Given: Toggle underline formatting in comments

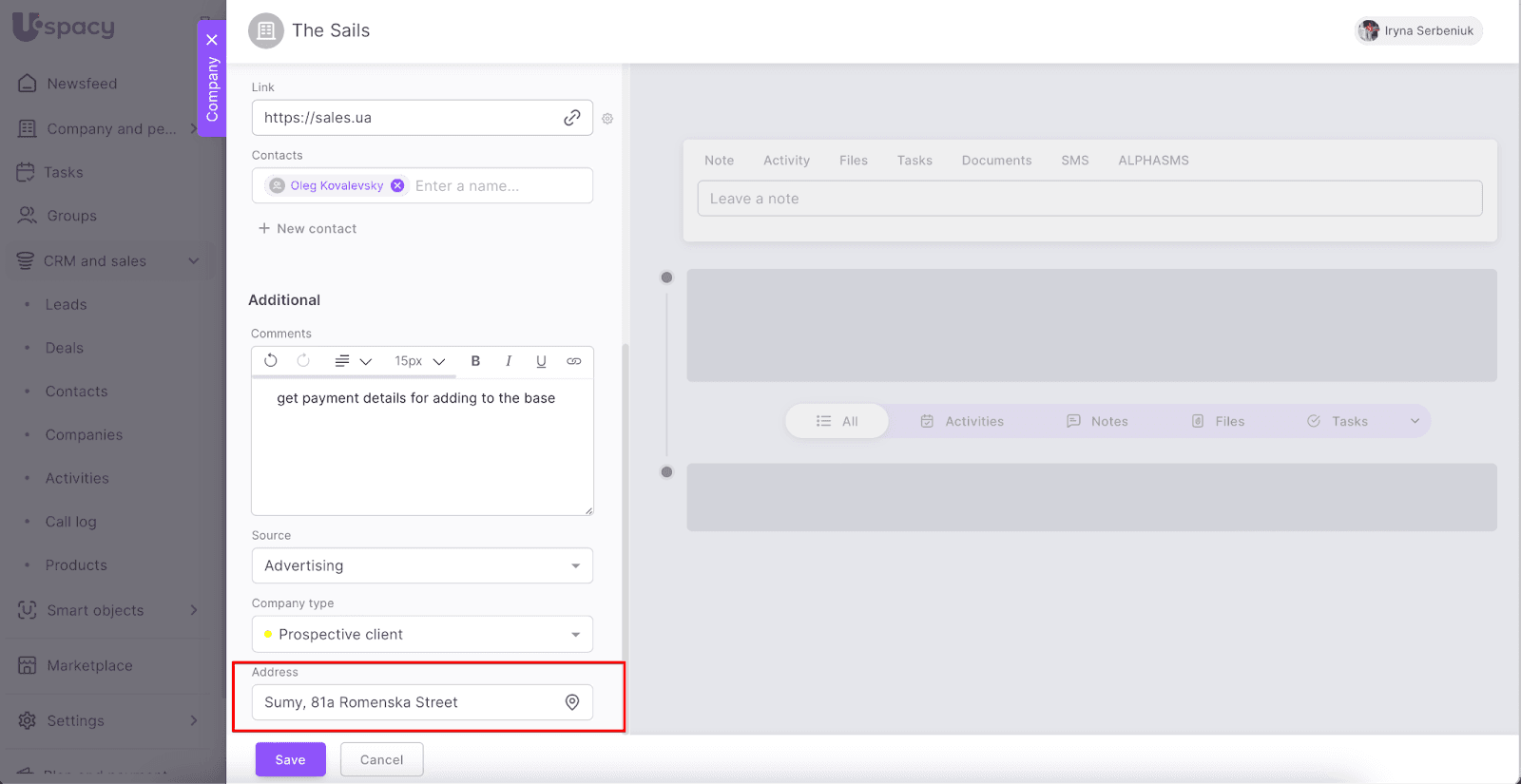Looking at the screenshot, I should [x=541, y=361].
